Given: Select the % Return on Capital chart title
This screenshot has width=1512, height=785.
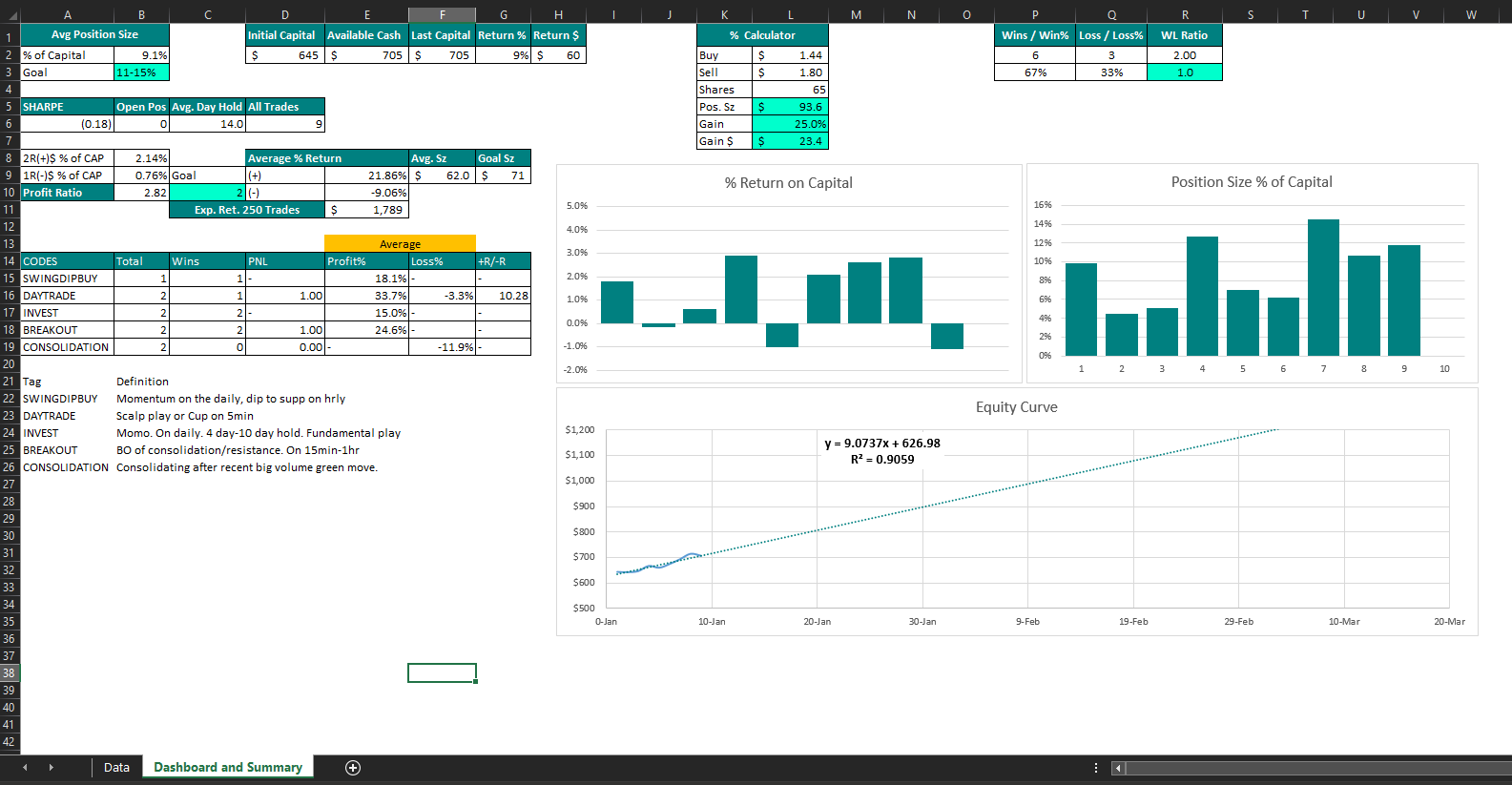Looking at the screenshot, I should click(x=788, y=183).
